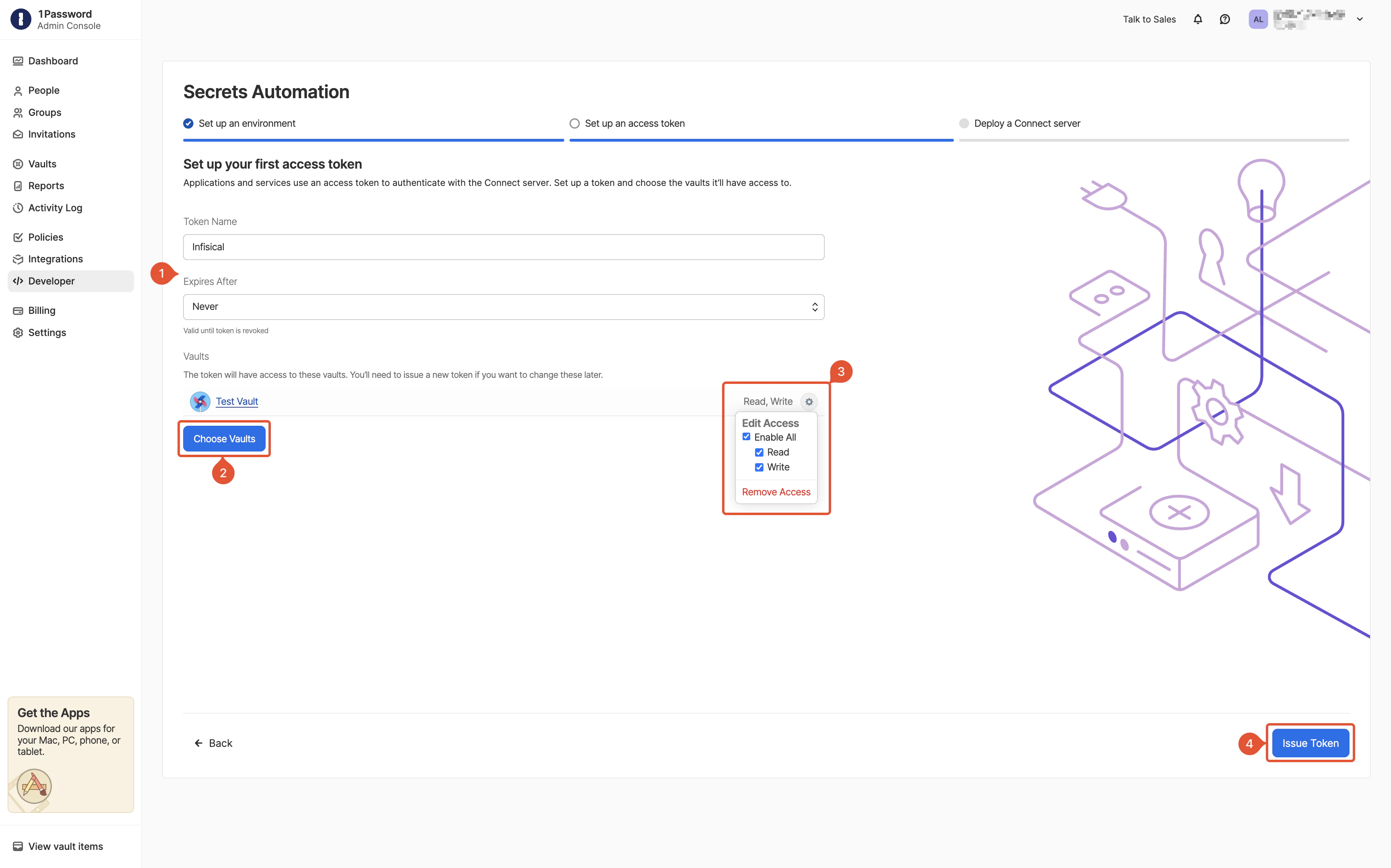Click the Developer code icon
1391x868 pixels.
click(x=18, y=281)
